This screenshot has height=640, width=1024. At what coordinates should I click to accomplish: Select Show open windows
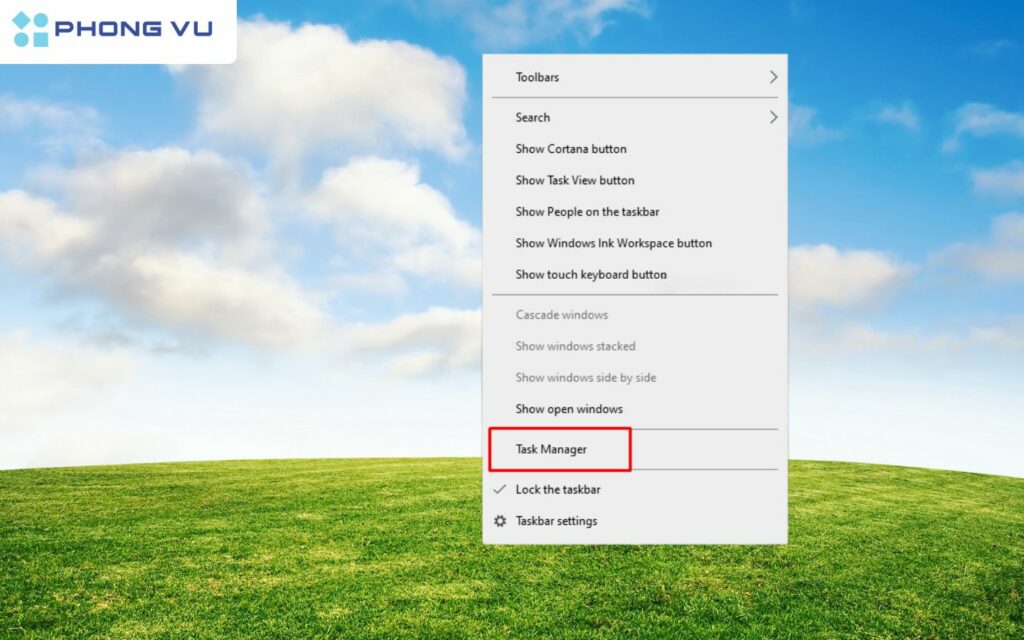click(x=569, y=409)
